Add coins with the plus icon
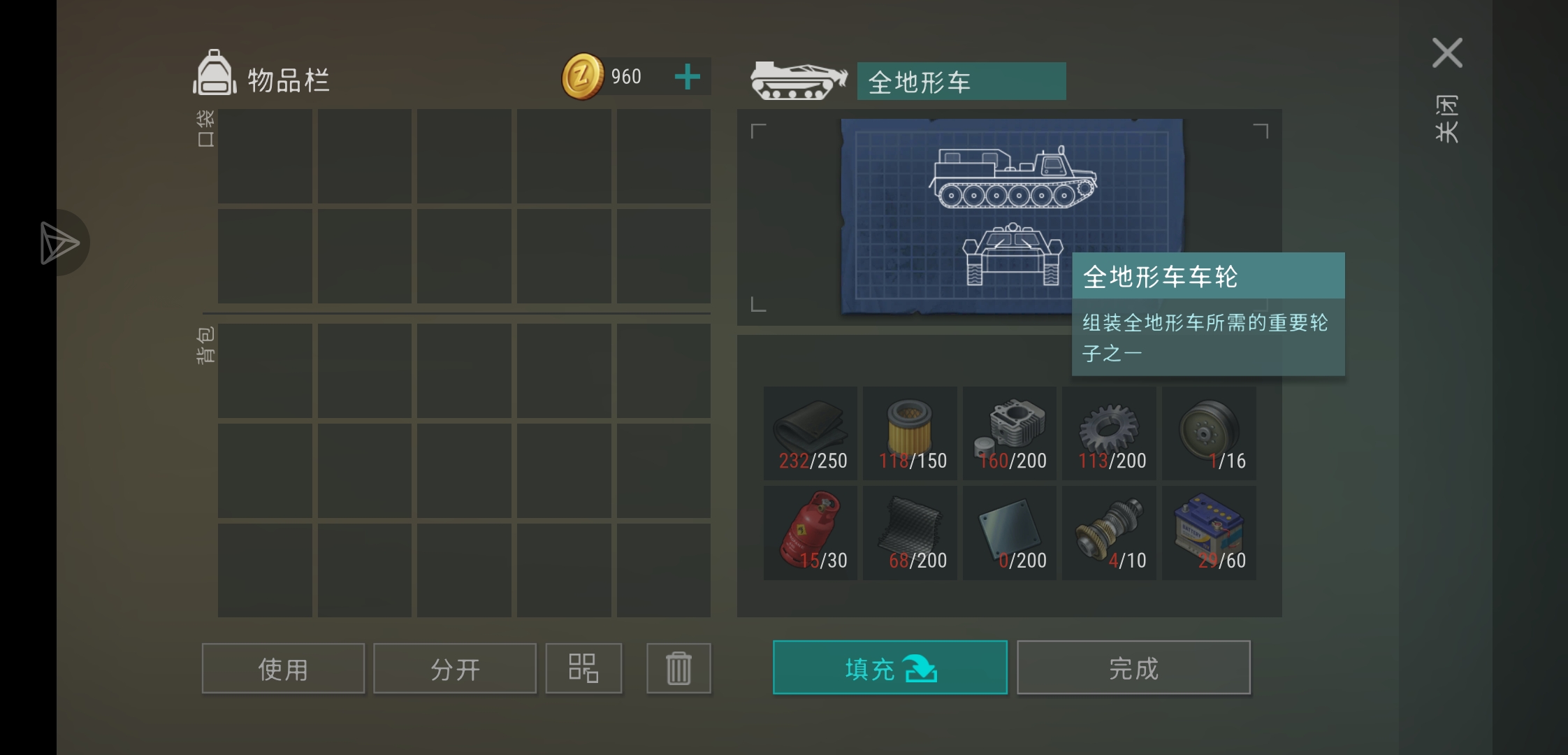 pyautogui.click(x=688, y=77)
